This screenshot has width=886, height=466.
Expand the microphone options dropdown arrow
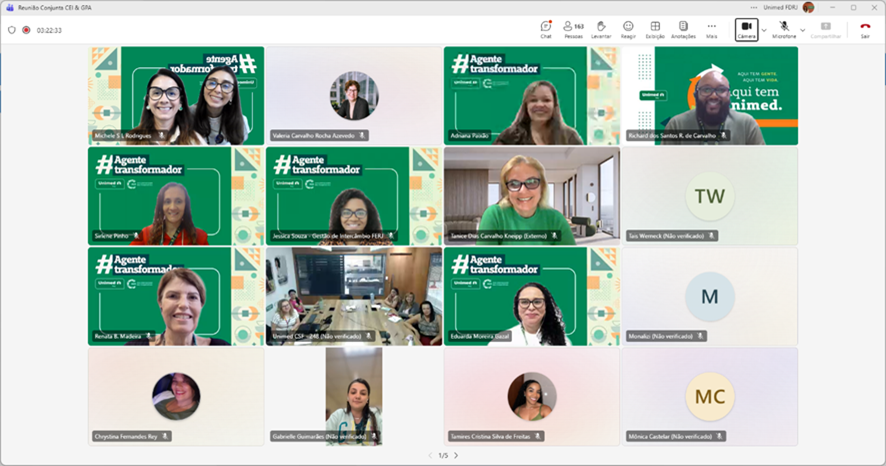tap(802, 30)
